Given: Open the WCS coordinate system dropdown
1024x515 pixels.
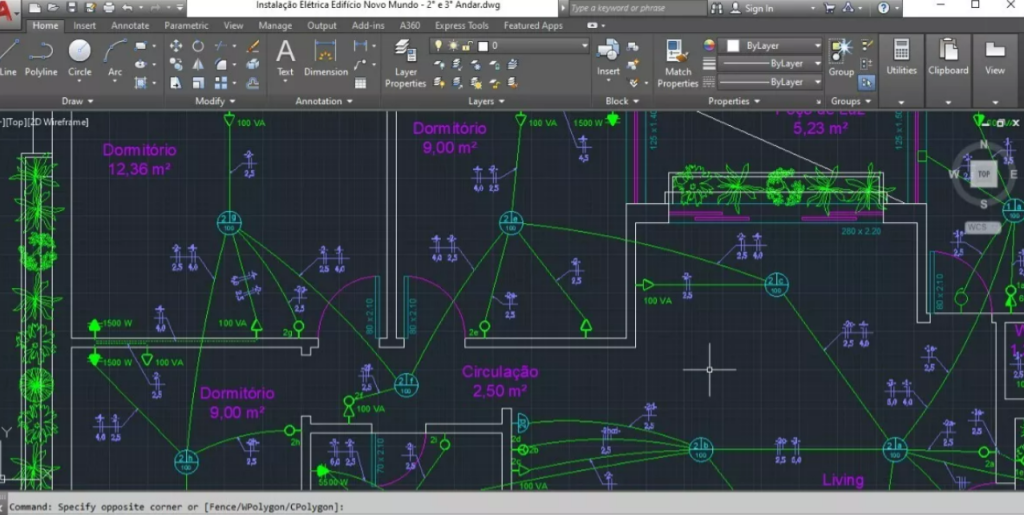Looking at the screenshot, I should [982, 227].
